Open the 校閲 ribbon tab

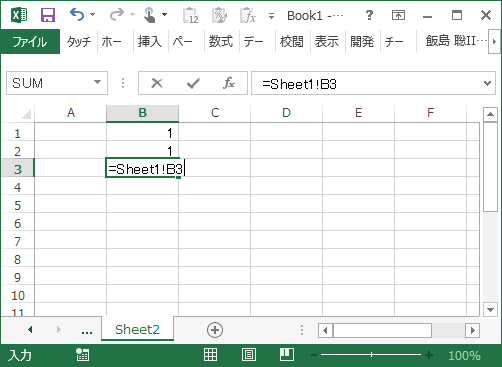292,42
